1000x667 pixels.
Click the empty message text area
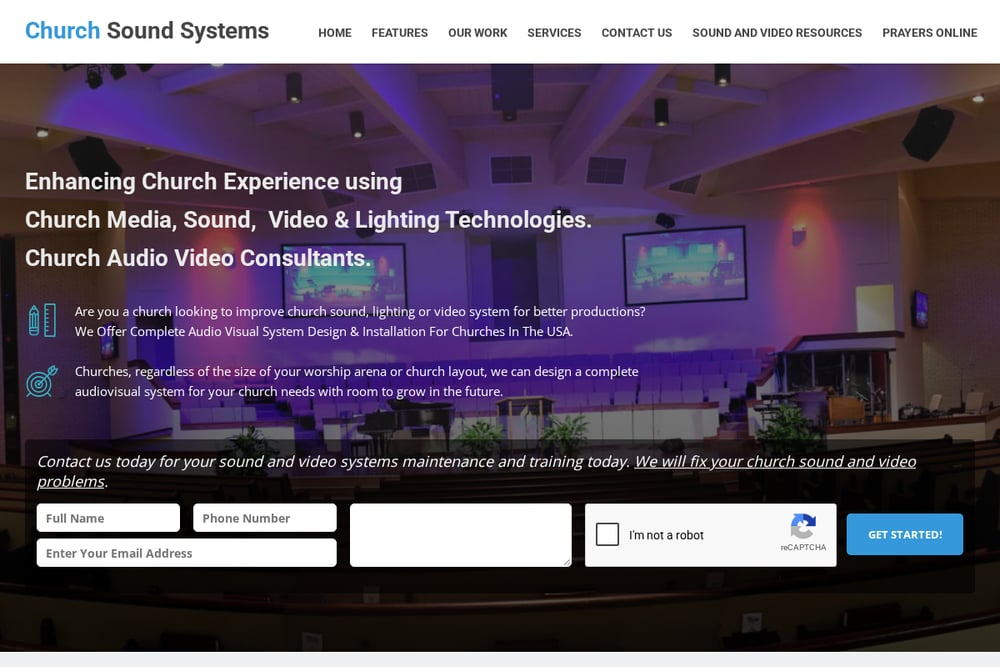(460, 535)
